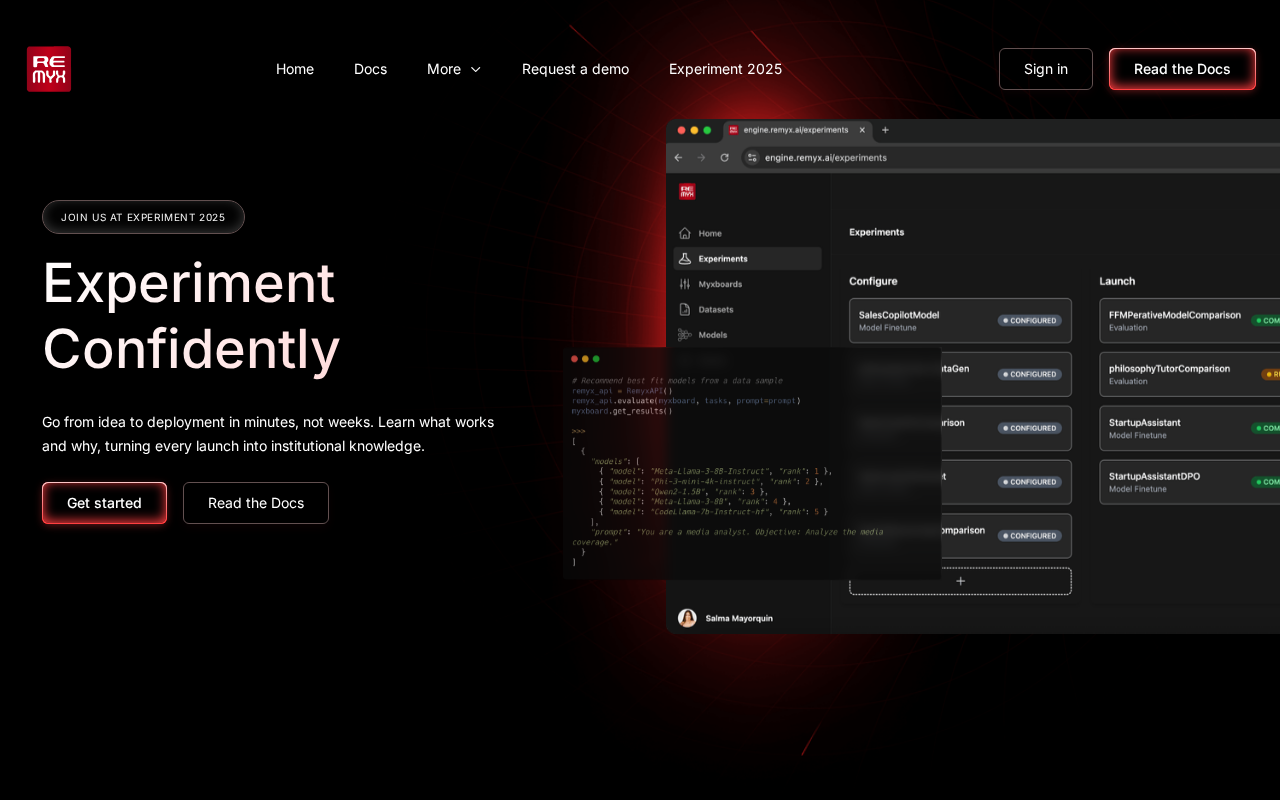The image size is (1280, 800).
Task: Click the Home icon in the engine sidebar
Action: point(685,233)
